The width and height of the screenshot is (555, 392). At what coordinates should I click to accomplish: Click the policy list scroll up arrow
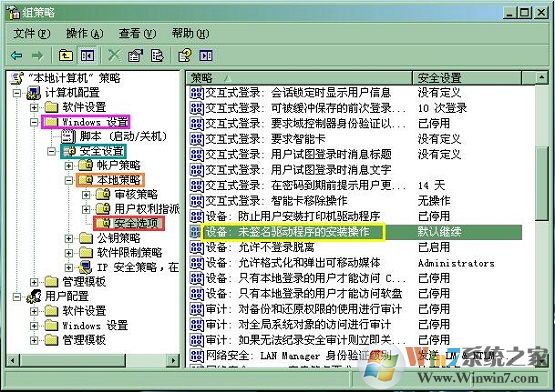click(541, 78)
